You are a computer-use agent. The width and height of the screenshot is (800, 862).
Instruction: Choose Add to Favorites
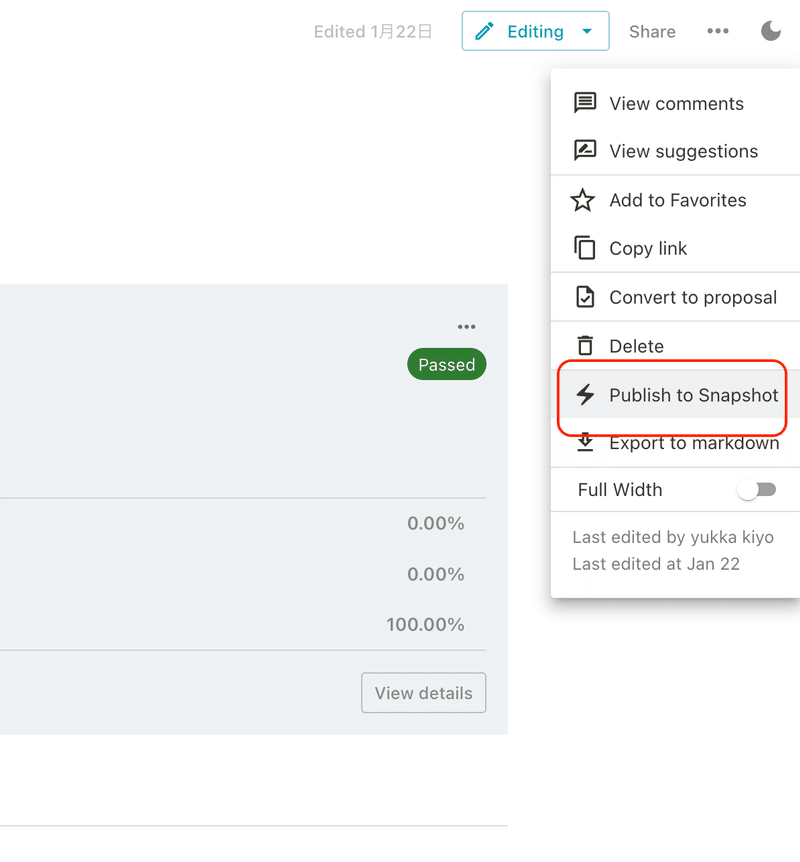[675, 200]
